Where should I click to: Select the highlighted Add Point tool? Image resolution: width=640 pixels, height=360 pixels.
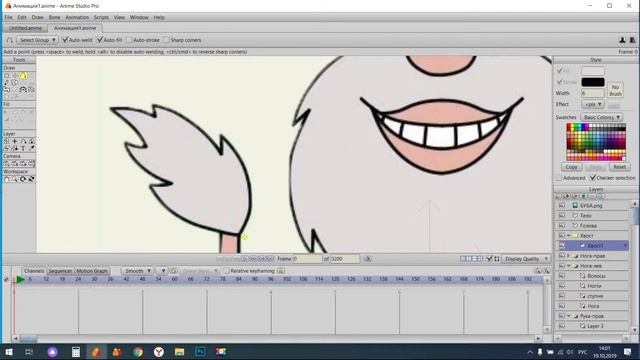pyautogui.click(x=24, y=76)
